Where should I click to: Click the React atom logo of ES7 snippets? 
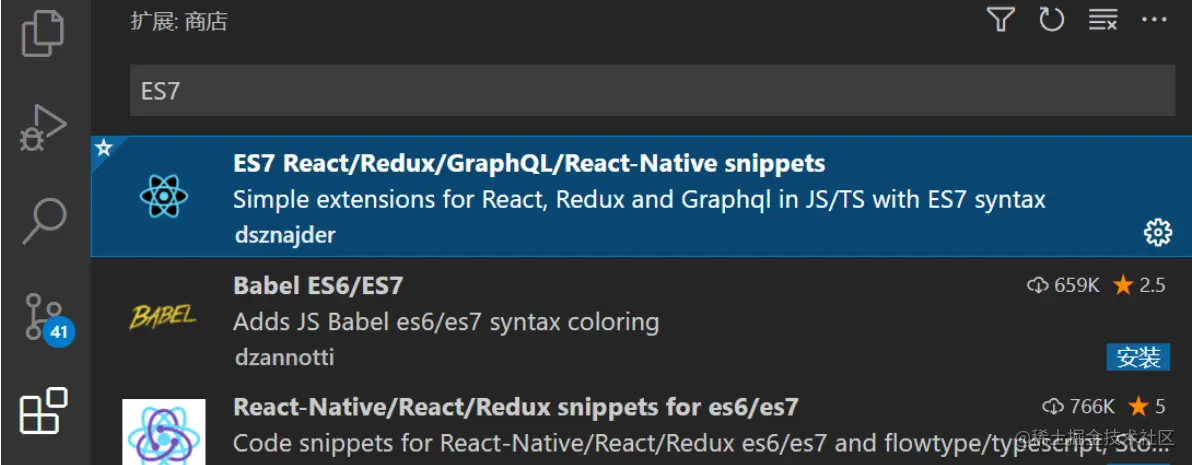pos(163,197)
